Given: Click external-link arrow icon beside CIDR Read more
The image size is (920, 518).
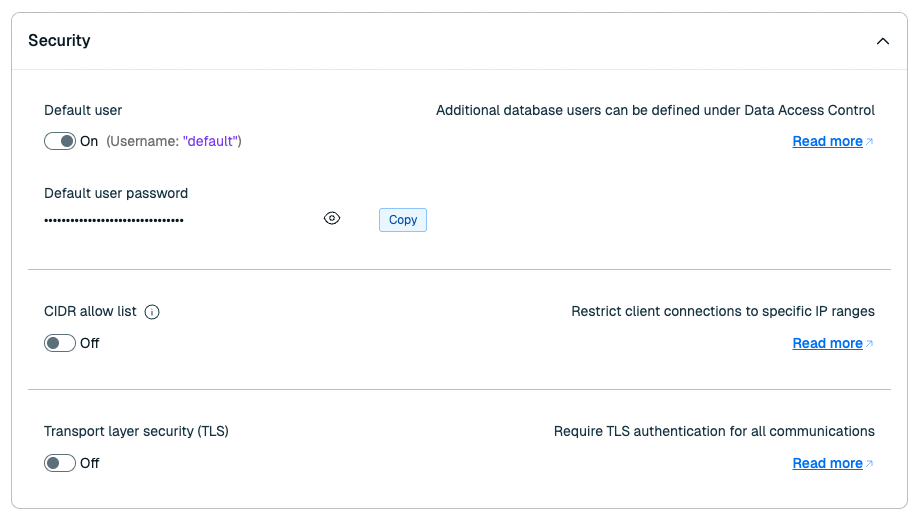Looking at the screenshot, I should tap(870, 344).
